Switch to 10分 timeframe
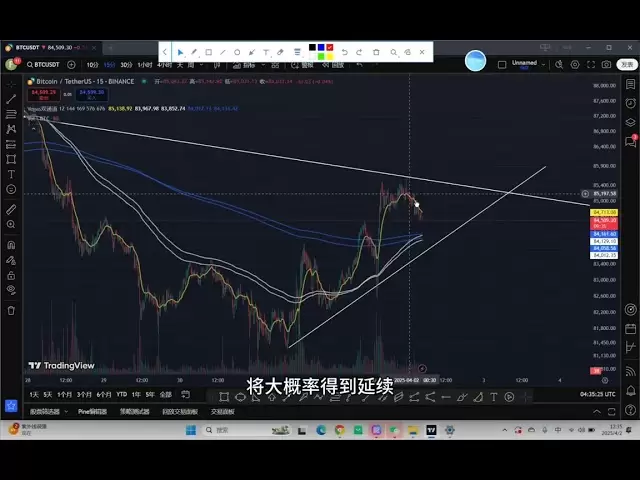The image size is (640, 480). tap(92, 65)
